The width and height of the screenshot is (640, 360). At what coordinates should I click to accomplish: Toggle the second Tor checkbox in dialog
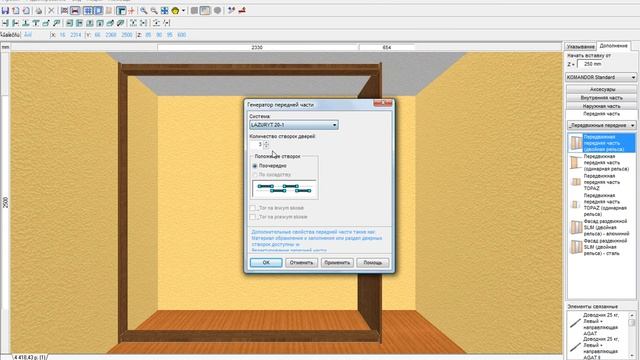click(253, 217)
